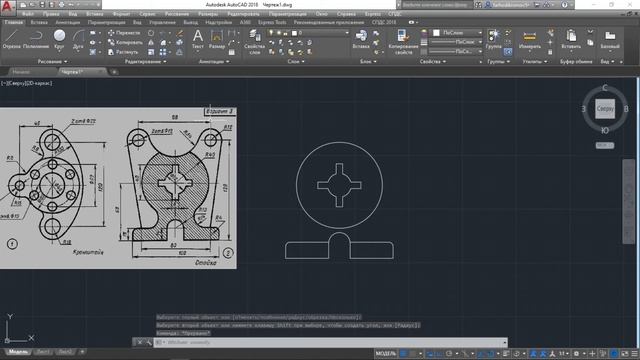The image size is (640, 360).
Task: Select the Полилиния (Polyline) tool
Action: [x=36, y=39]
